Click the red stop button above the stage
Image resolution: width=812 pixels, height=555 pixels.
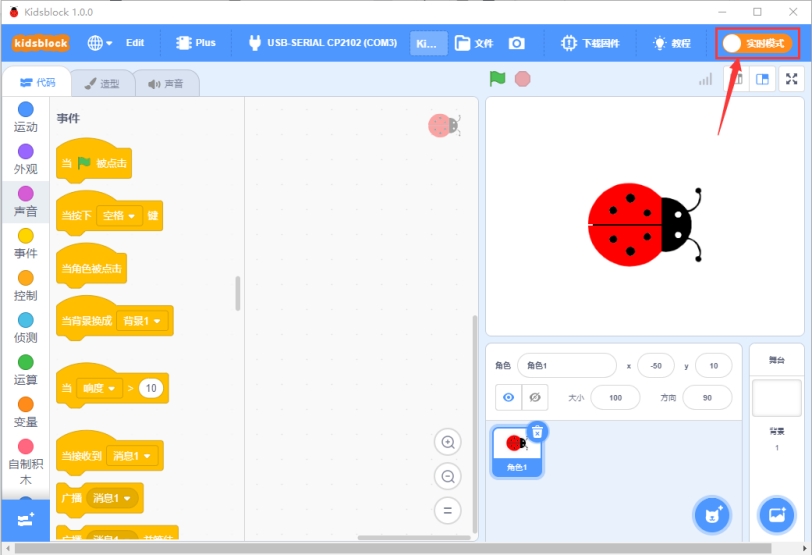tap(523, 79)
